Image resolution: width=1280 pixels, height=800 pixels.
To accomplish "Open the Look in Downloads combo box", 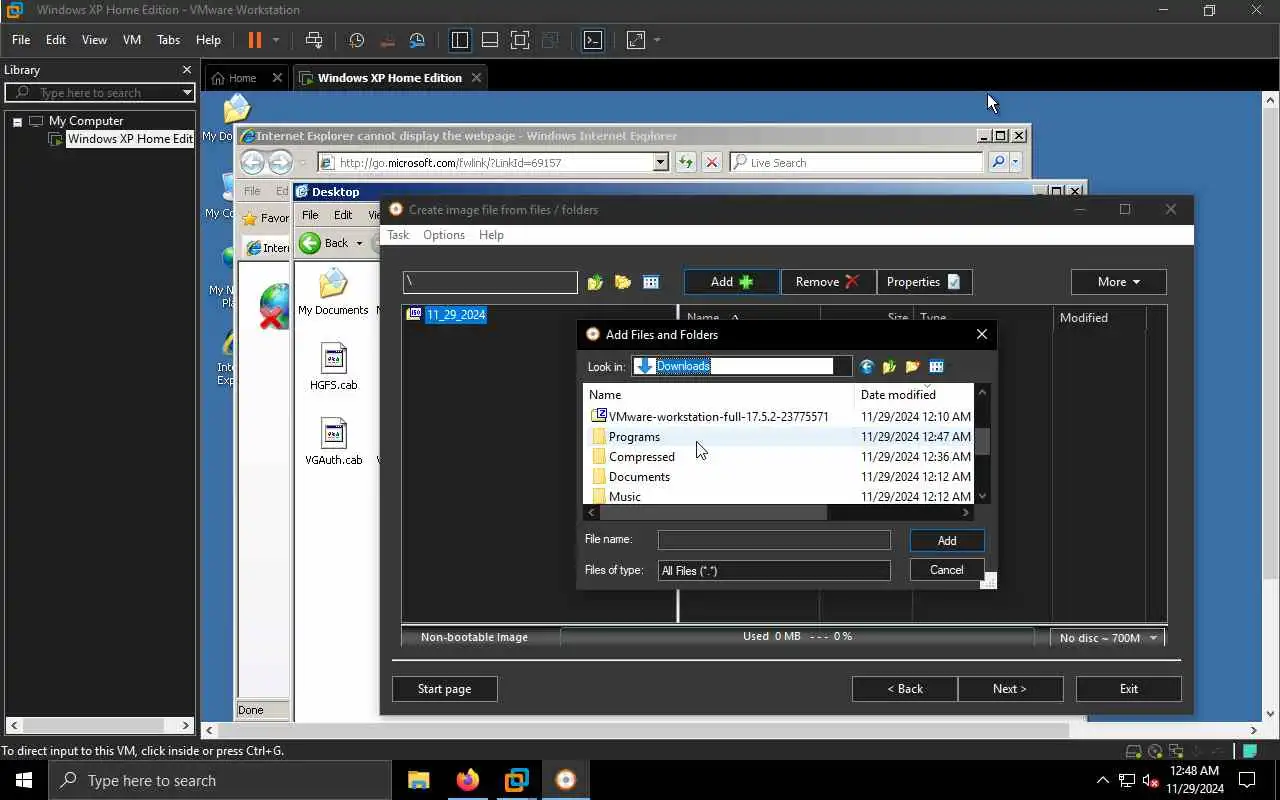I will (x=742, y=366).
